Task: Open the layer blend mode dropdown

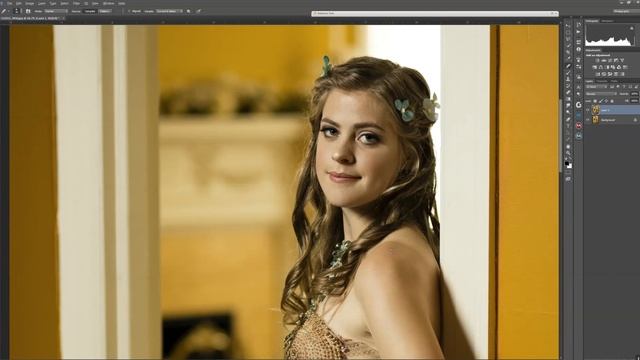Action: pos(601,93)
